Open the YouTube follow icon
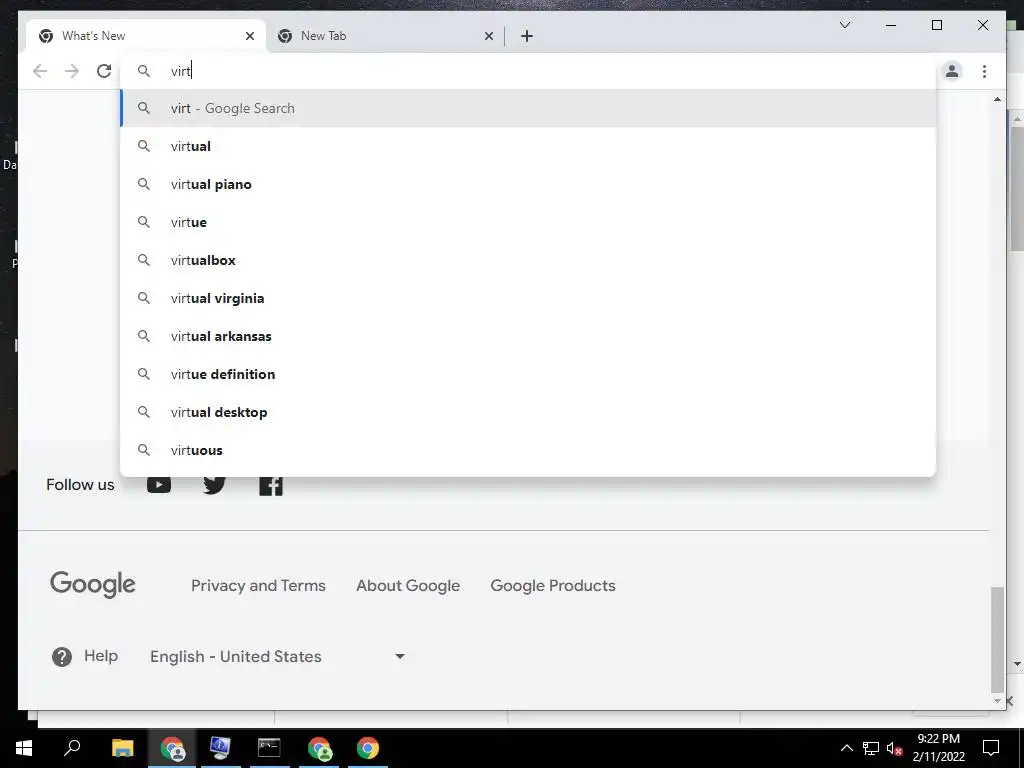Viewport: 1024px width, 768px height. pyautogui.click(x=159, y=485)
